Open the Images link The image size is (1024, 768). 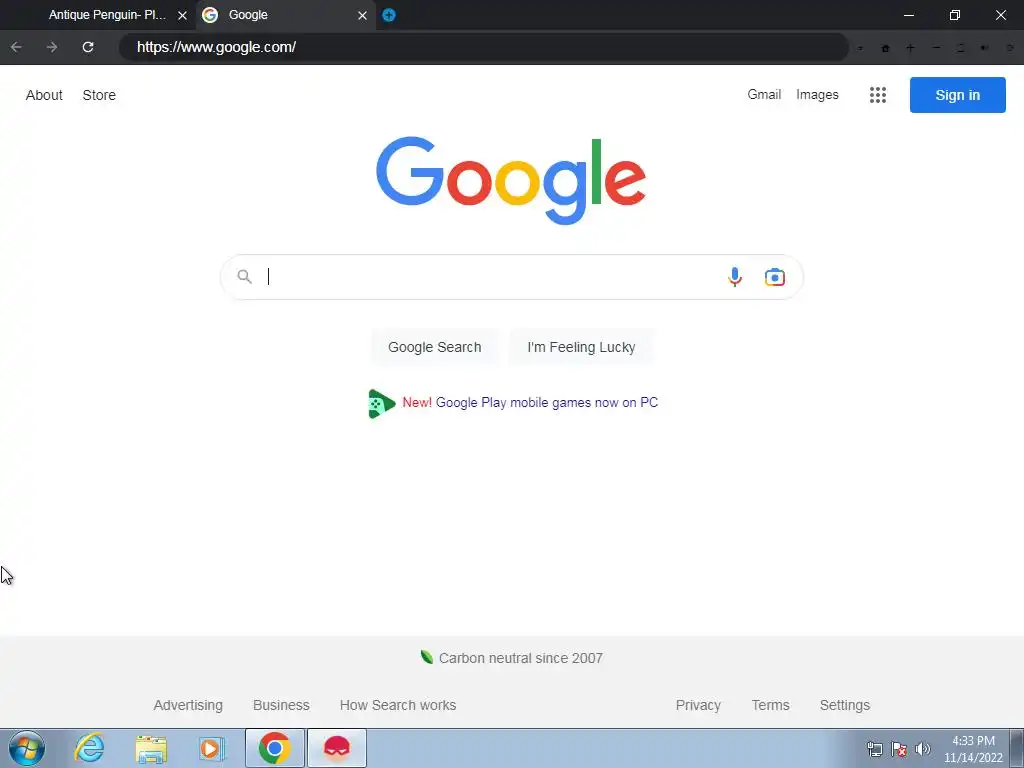[817, 95]
